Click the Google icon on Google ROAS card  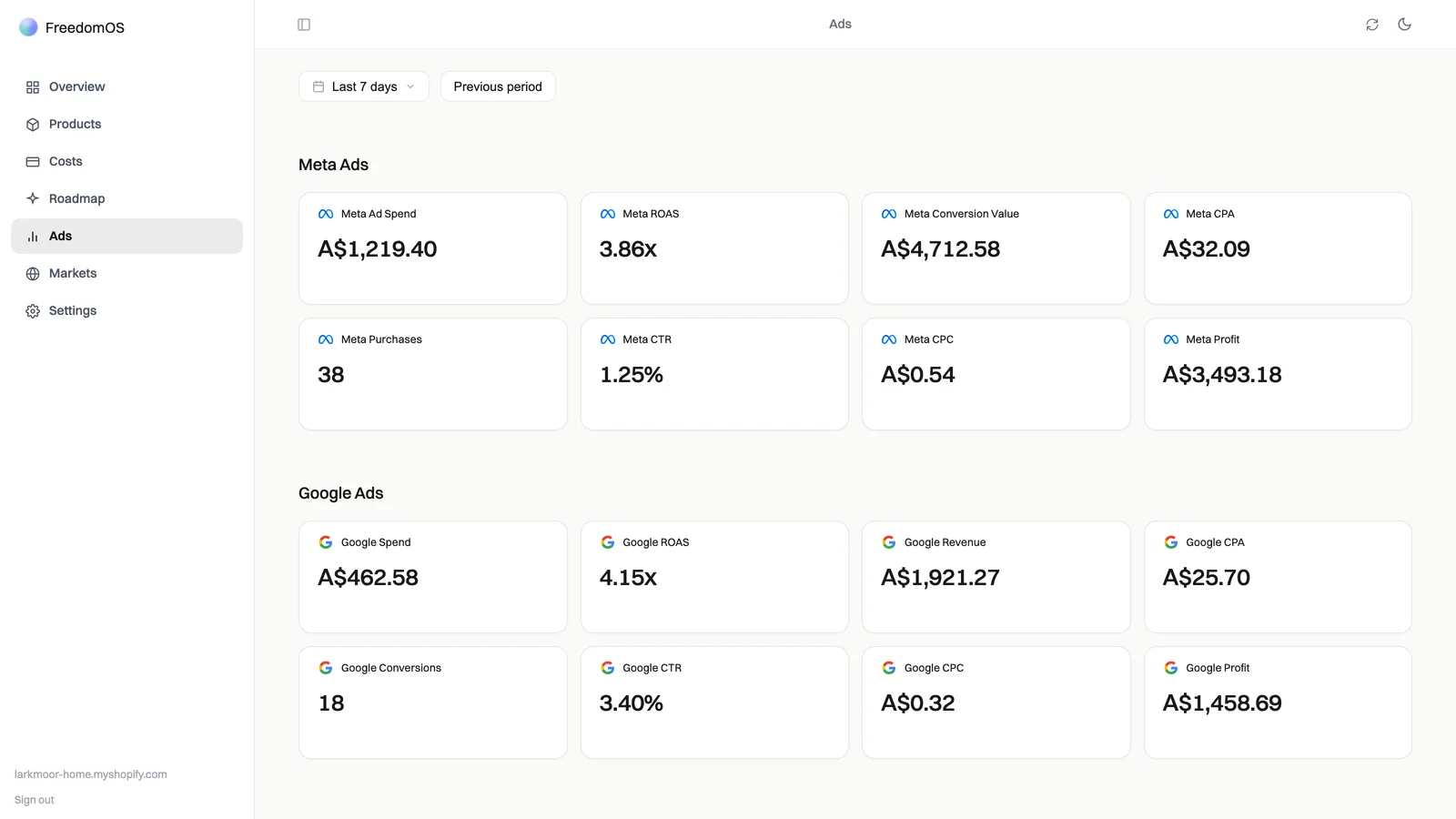pyautogui.click(x=608, y=542)
